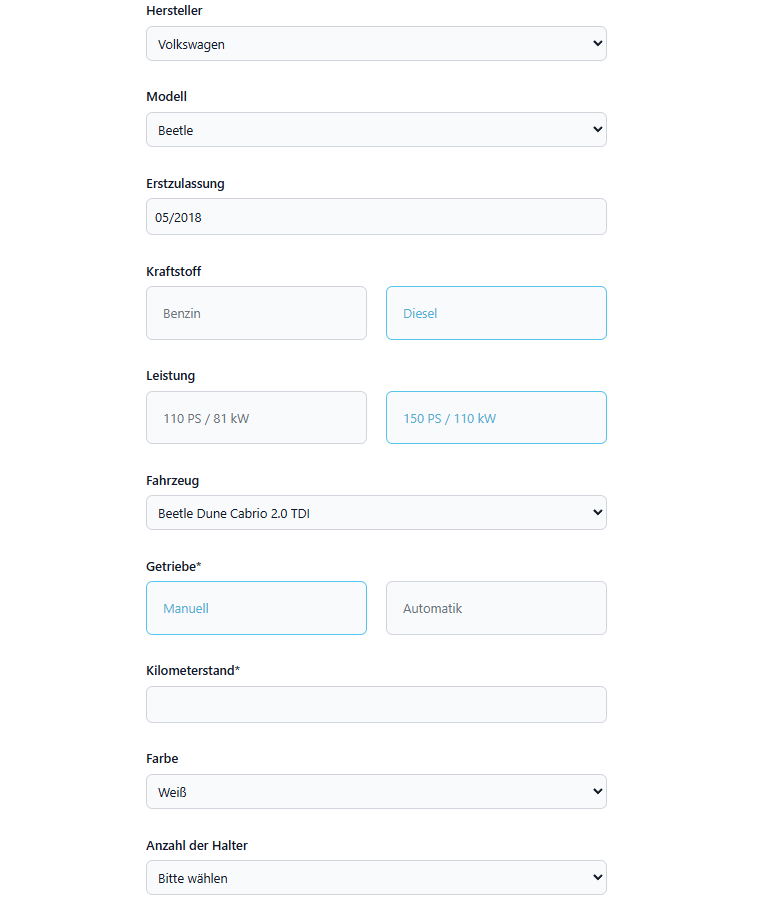Select 110 PS / 81 kW power
The height and width of the screenshot is (901, 784).
[x=256, y=418]
